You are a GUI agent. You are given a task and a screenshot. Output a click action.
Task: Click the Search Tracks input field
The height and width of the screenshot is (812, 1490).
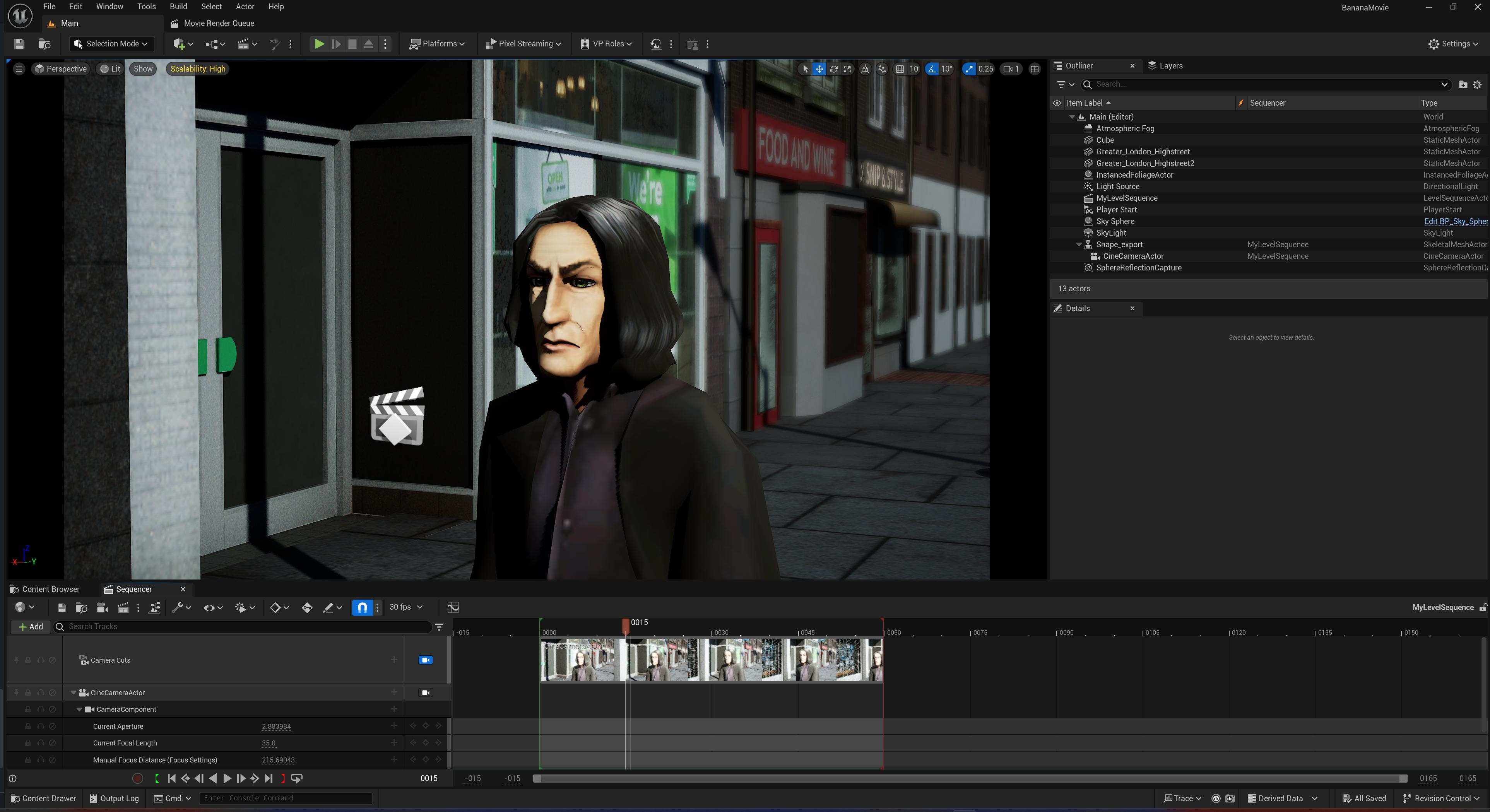pos(243,627)
